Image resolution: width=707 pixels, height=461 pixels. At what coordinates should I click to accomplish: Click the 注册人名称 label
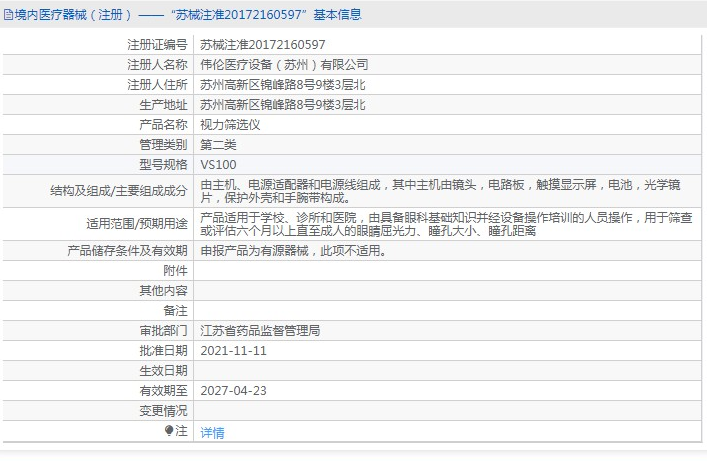pos(157,65)
